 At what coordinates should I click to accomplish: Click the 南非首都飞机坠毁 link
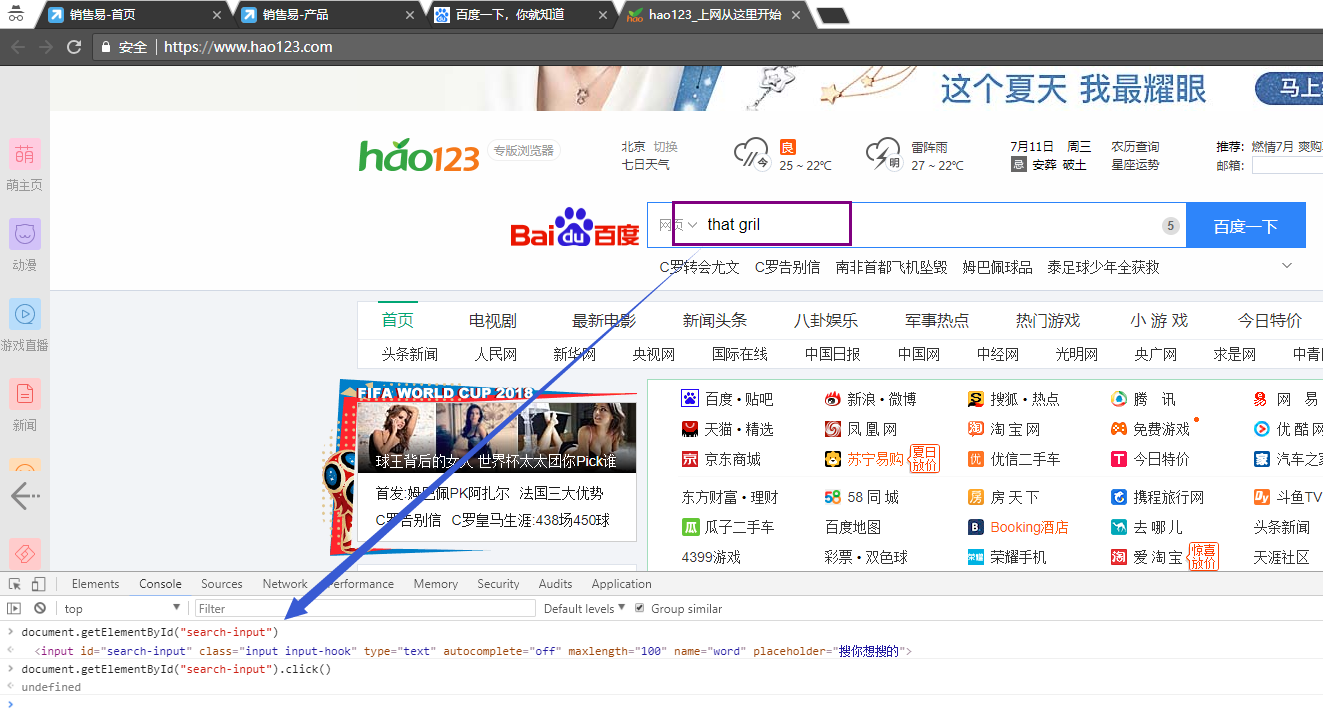point(891,267)
